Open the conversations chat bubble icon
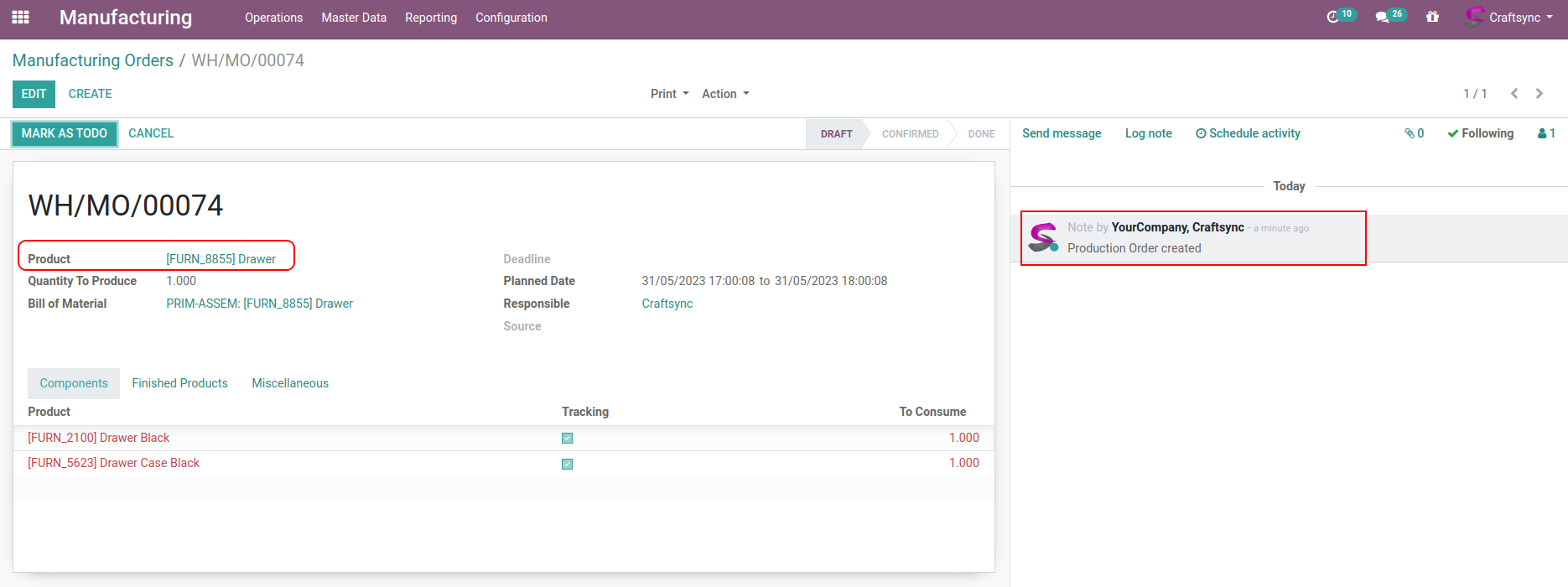The image size is (1568, 587). pos(1383,17)
